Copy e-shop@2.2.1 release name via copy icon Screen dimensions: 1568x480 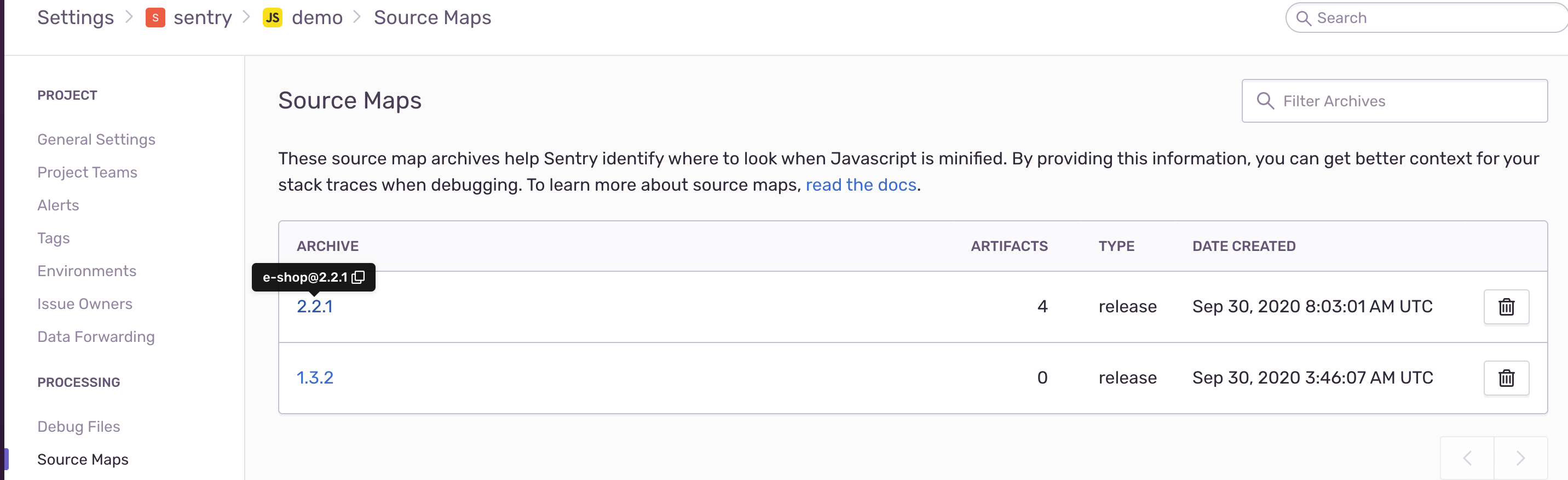click(359, 277)
